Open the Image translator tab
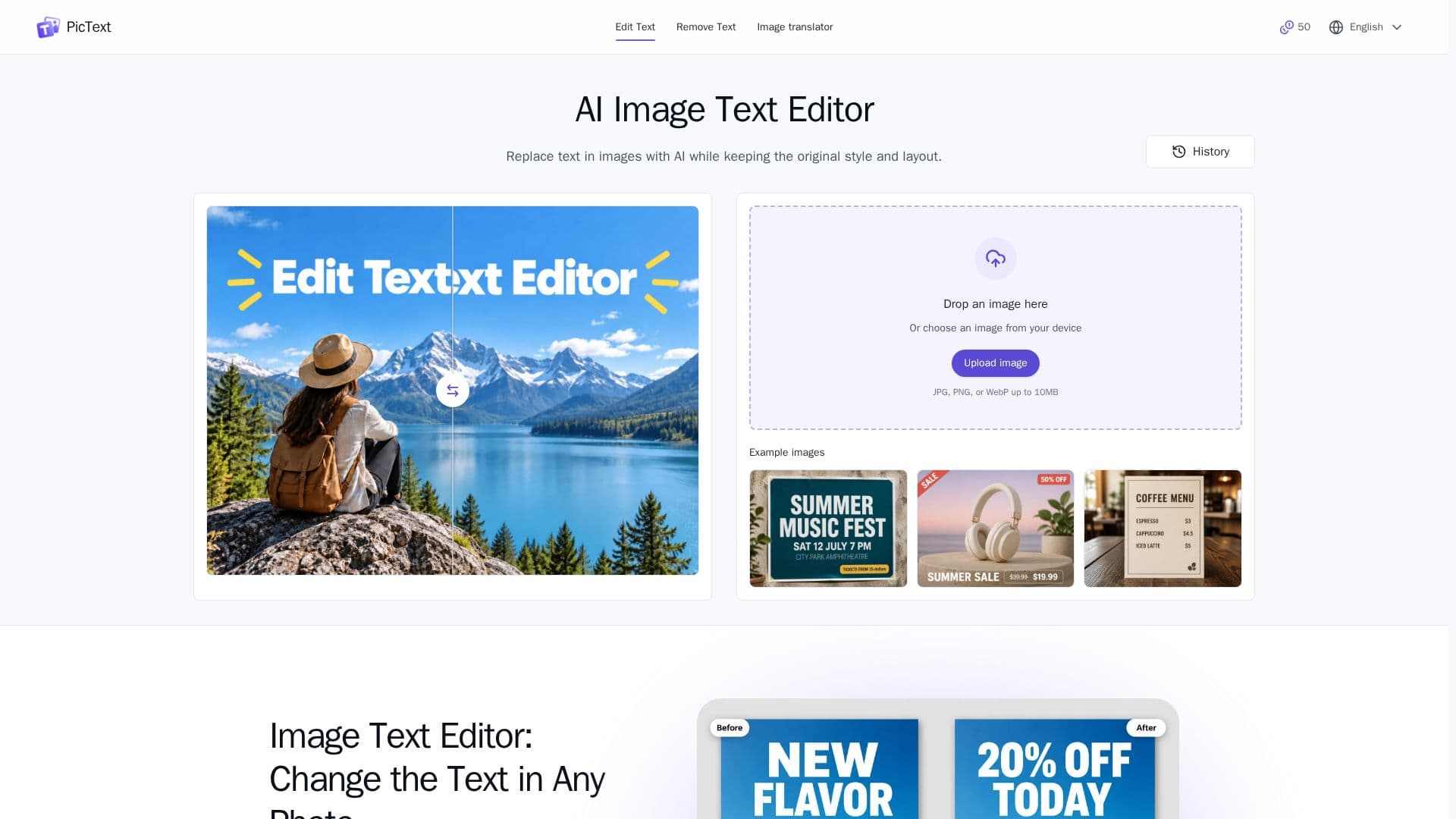The image size is (1456, 819). click(x=795, y=27)
